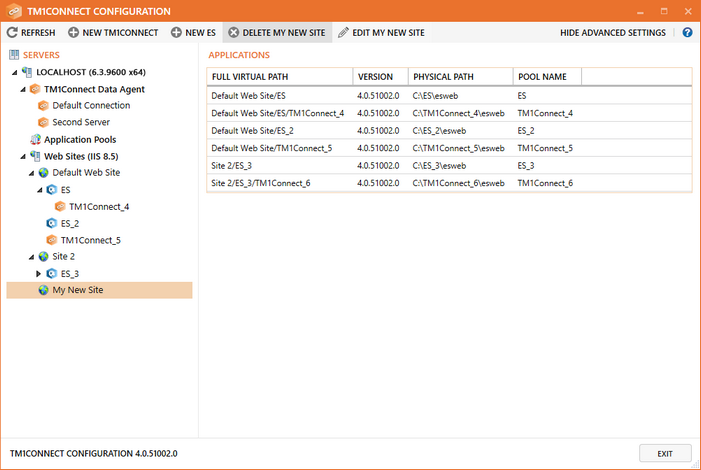This screenshot has height=470, width=701.
Task: Select Default Connection in the tree
Action: point(91,106)
